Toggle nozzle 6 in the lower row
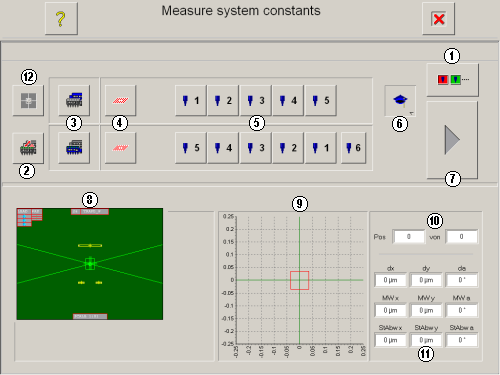This screenshot has height=375, width=500. (353, 148)
